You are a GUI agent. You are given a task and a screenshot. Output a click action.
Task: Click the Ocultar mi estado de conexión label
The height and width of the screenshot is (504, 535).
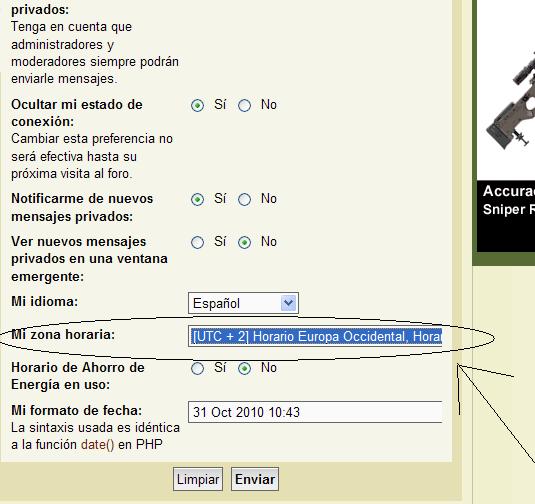click(x=77, y=113)
